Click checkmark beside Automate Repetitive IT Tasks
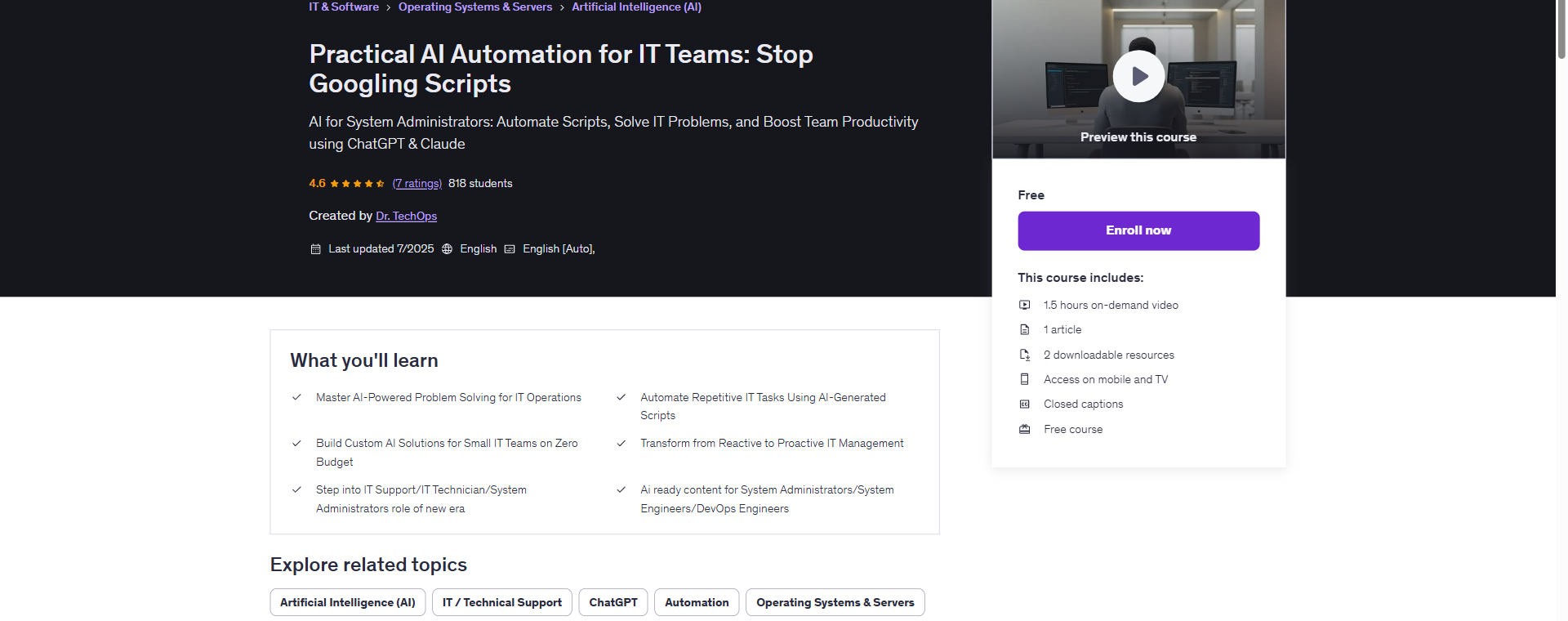 pyautogui.click(x=621, y=397)
